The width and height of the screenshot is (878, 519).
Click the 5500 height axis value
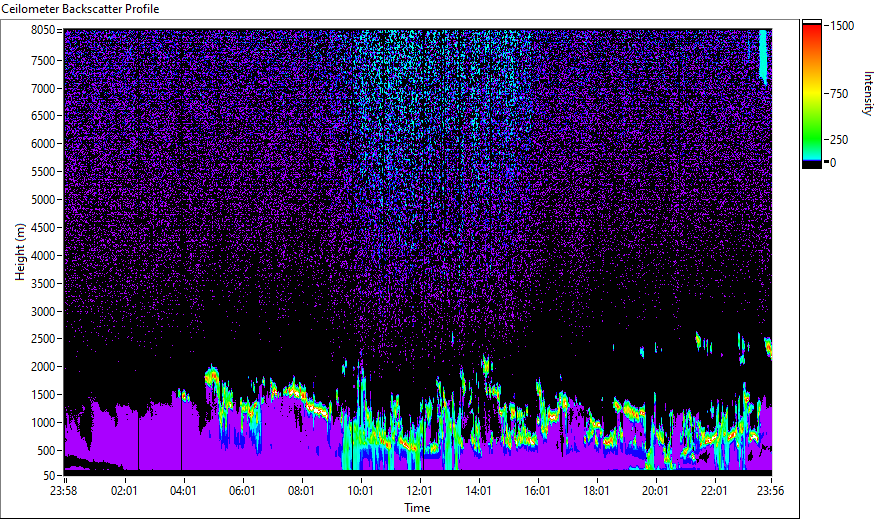43,172
